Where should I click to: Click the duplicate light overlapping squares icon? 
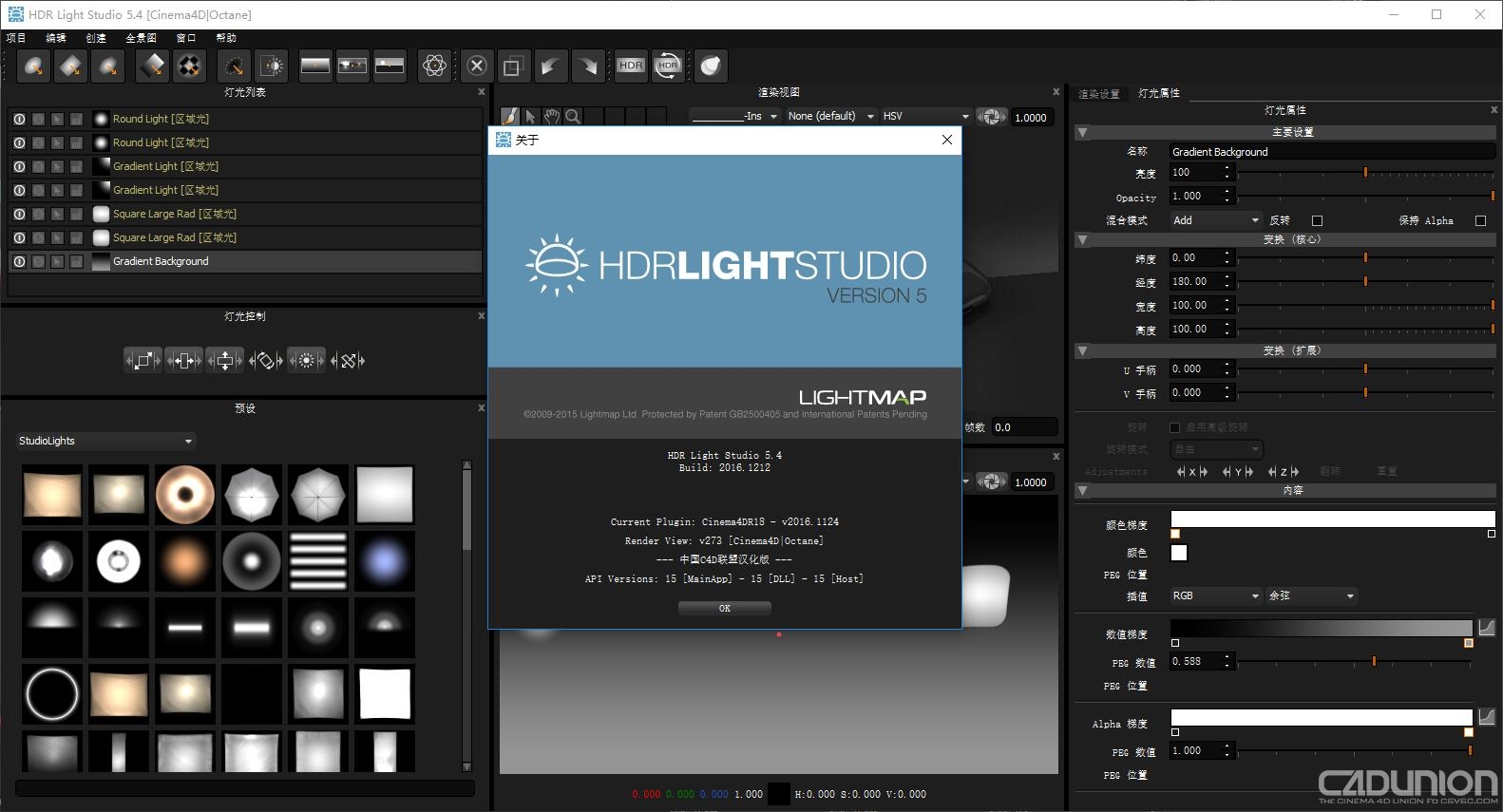tap(513, 66)
